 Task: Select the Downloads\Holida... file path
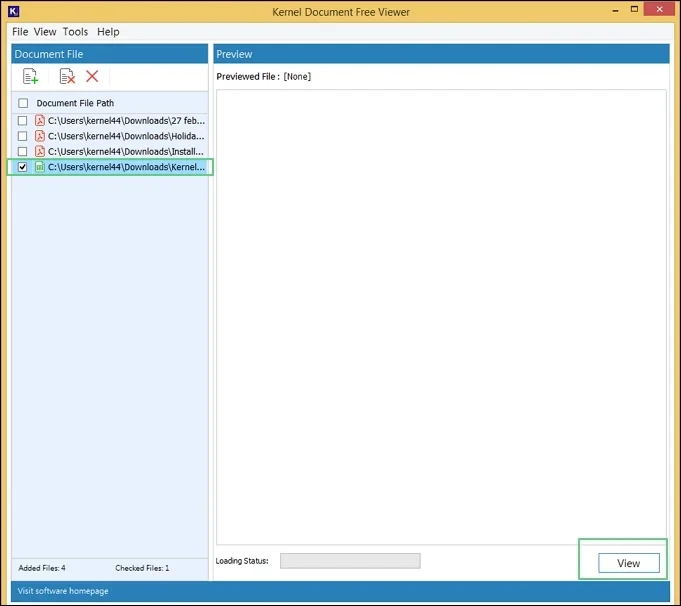pos(126,136)
